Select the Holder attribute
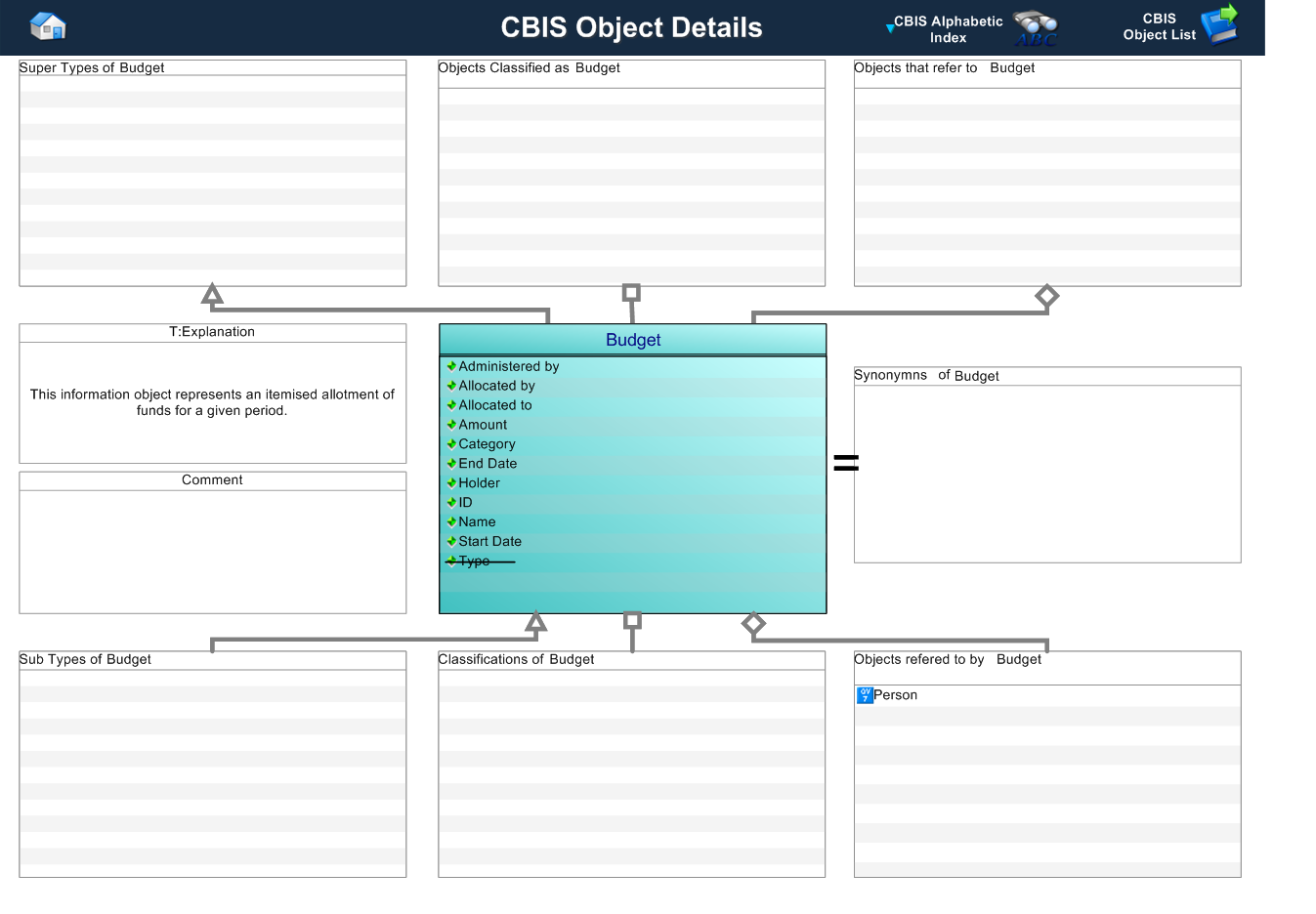The image size is (1316, 914). coord(479,483)
